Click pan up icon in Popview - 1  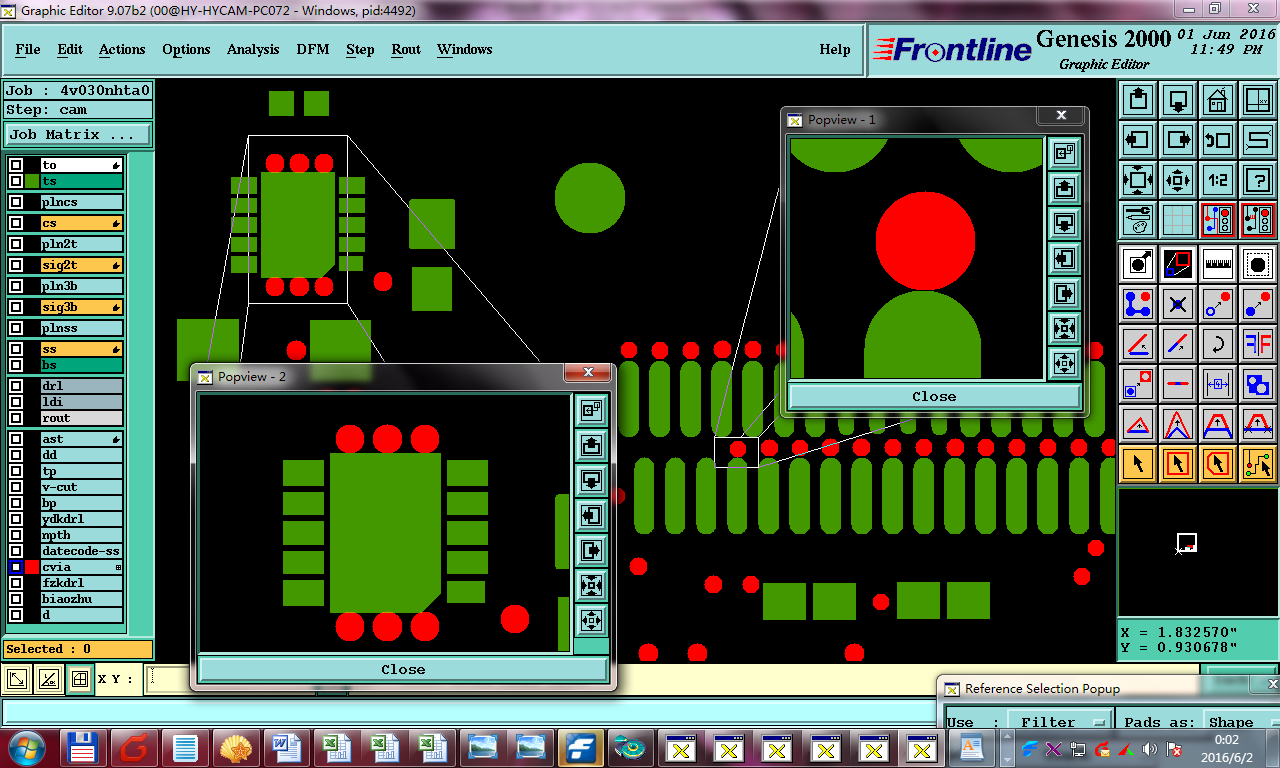(x=1064, y=188)
